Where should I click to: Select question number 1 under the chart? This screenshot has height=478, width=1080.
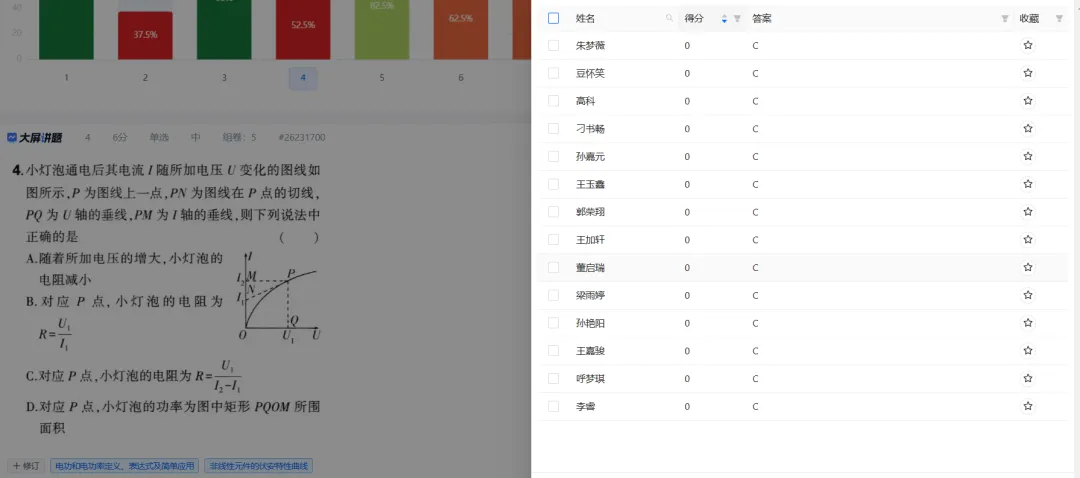(x=66, y=78)
